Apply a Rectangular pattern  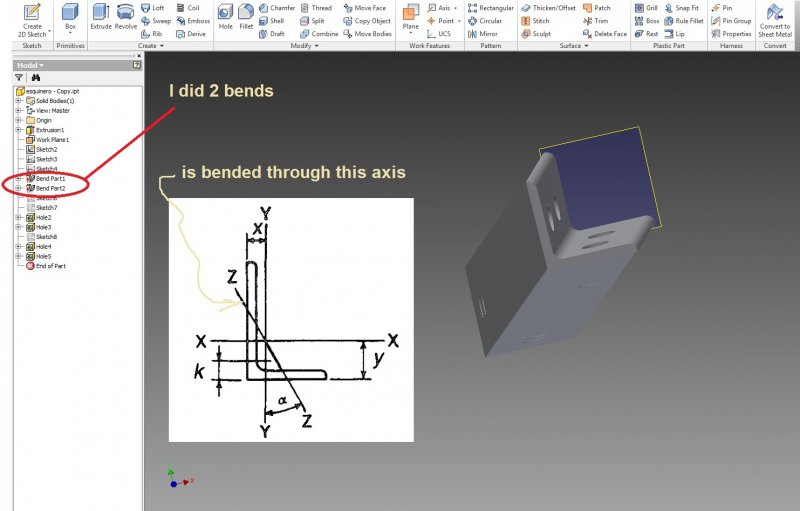pos(491,8)
